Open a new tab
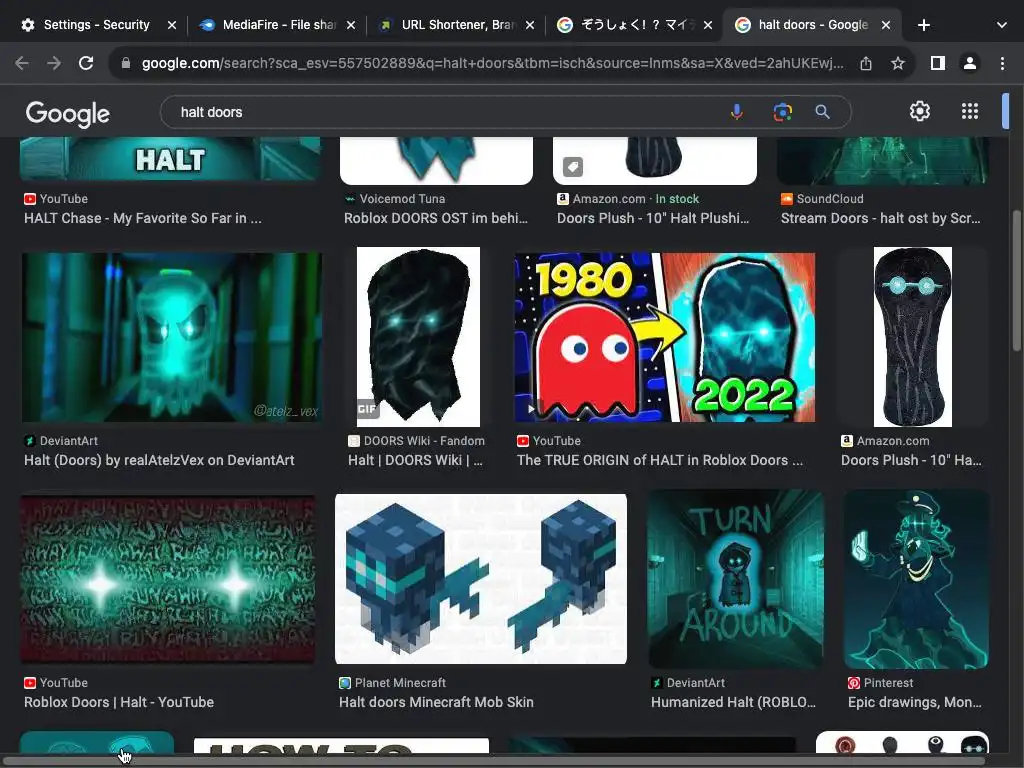1024x768 pixels. pyautogui.click(x=923, y=25)
